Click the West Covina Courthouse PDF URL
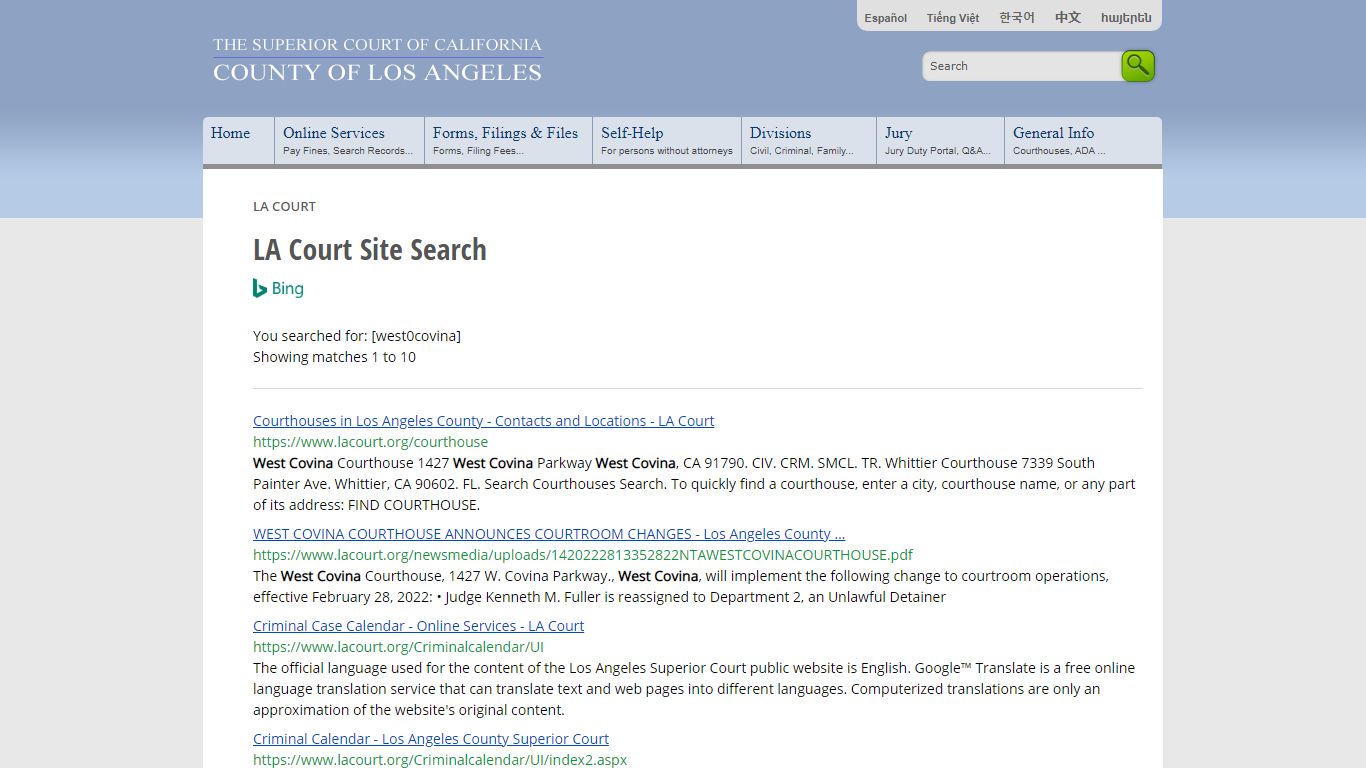Screen dimensions: 1366x768 click(583, 555)
